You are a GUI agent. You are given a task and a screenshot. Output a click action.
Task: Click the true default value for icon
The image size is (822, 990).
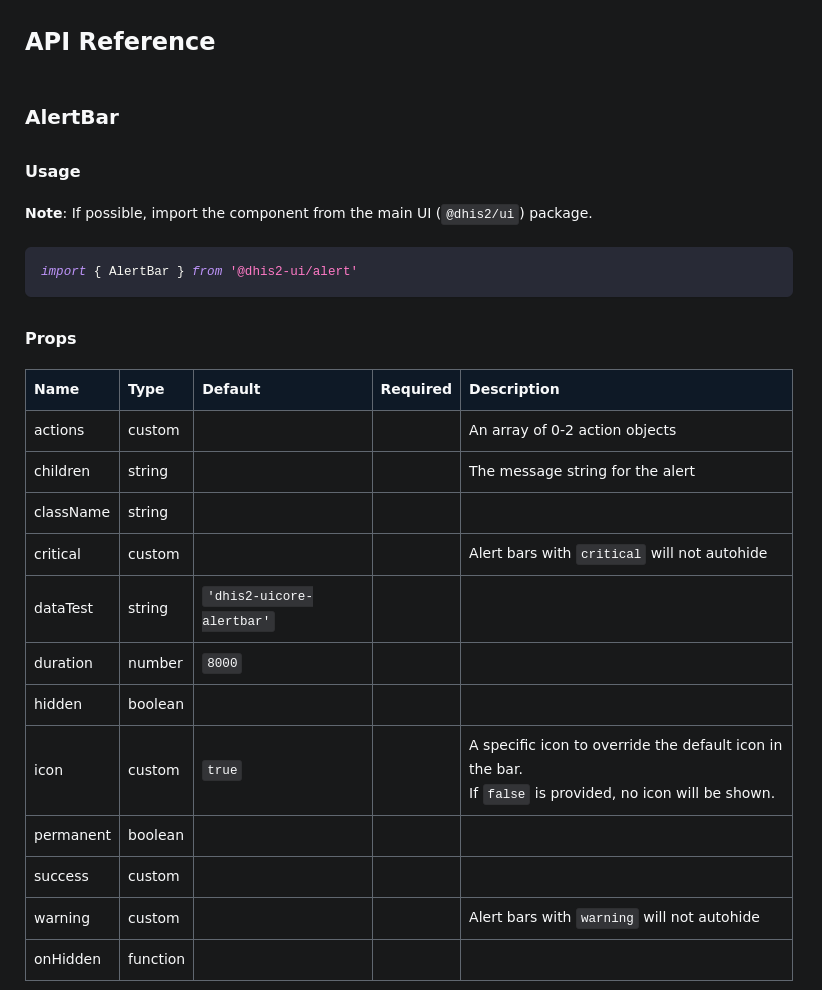point(222,770)
